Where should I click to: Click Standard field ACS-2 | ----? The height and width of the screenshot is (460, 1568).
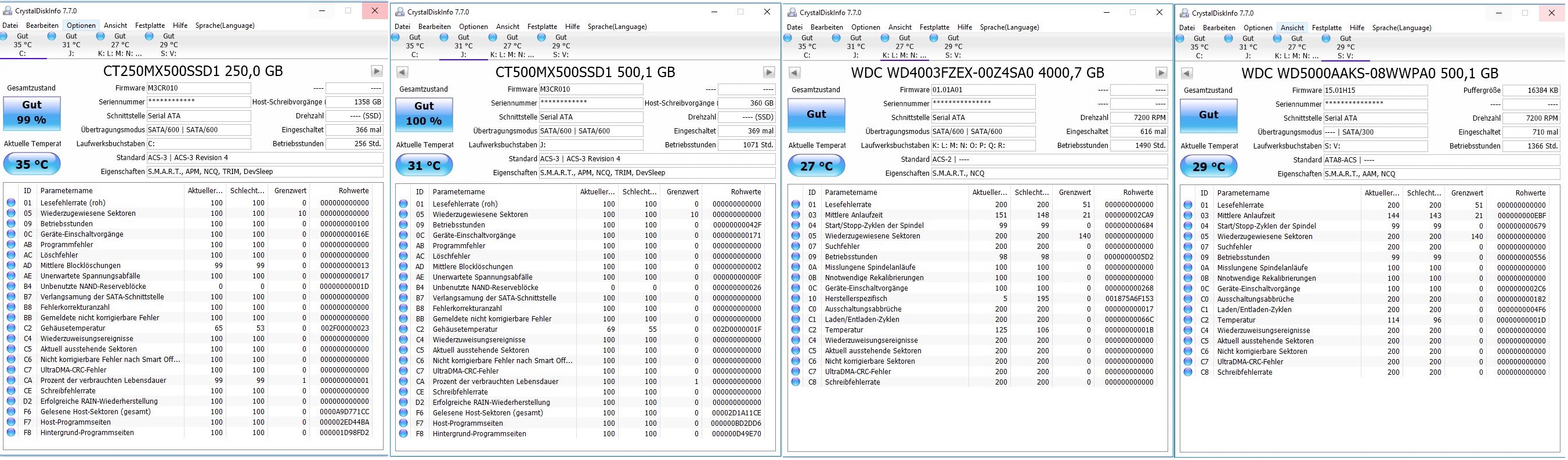click(1049, 160)
